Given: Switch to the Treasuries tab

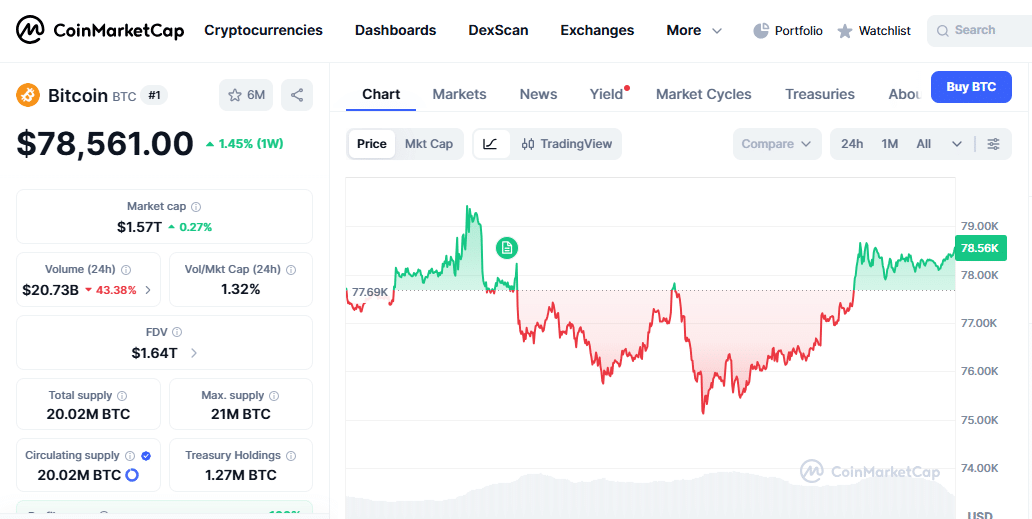Looking at the screenshot, I should (x=820, y=94).
